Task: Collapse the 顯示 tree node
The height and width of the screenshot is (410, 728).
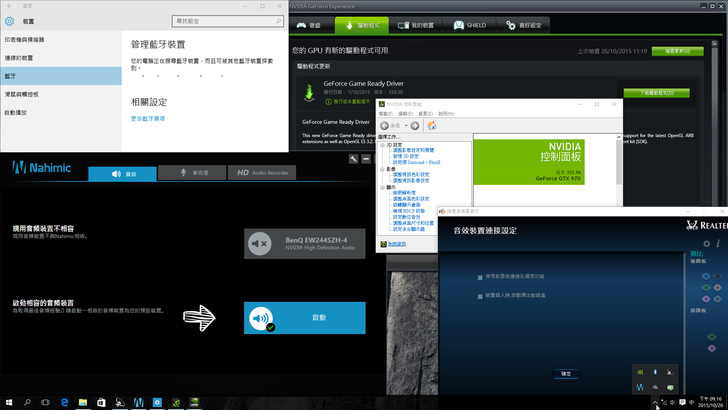Action: [x=383, y=187]
